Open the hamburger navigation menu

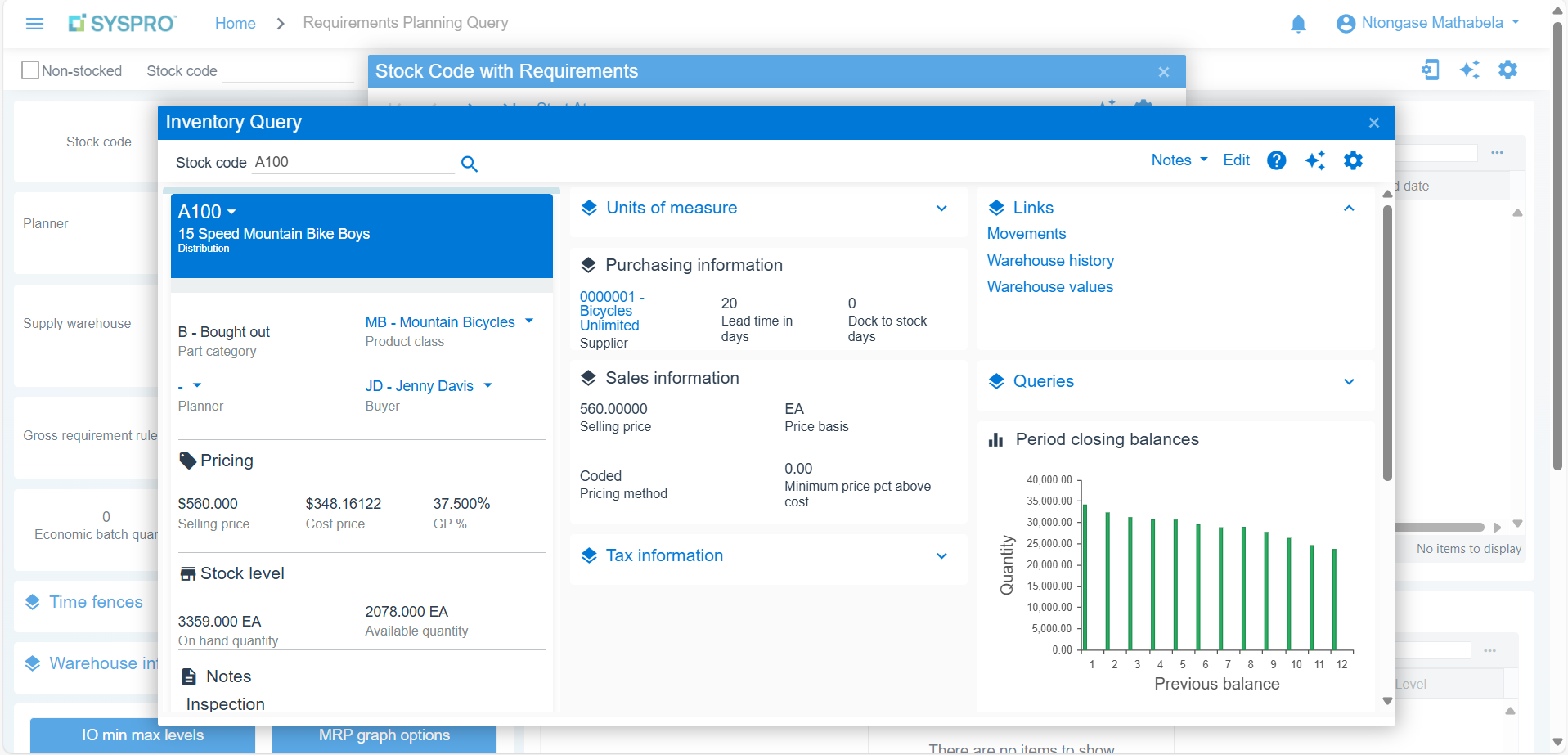(x=34, y=24)
